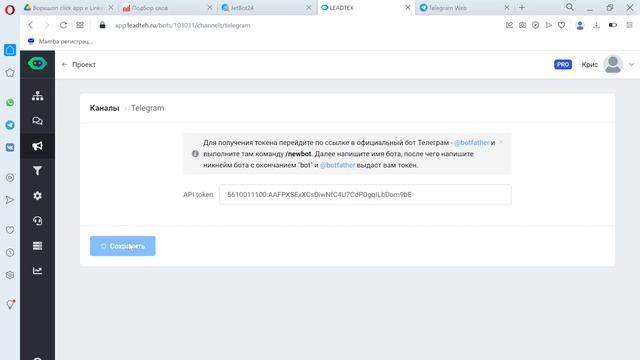Click the Каналы breadcrumb
The height and width of the screenshot is (360, 640).
pos(104,108)
